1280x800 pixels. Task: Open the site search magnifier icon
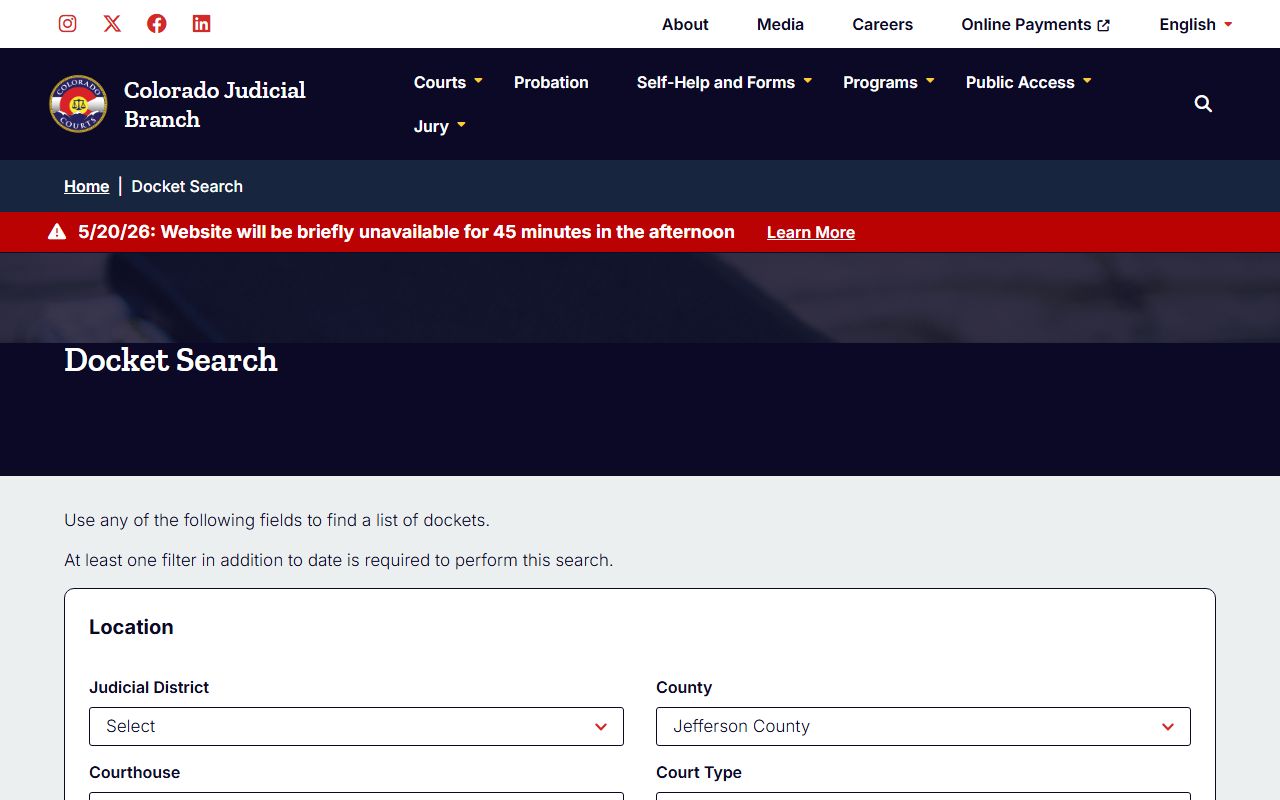click(1203, 104)
